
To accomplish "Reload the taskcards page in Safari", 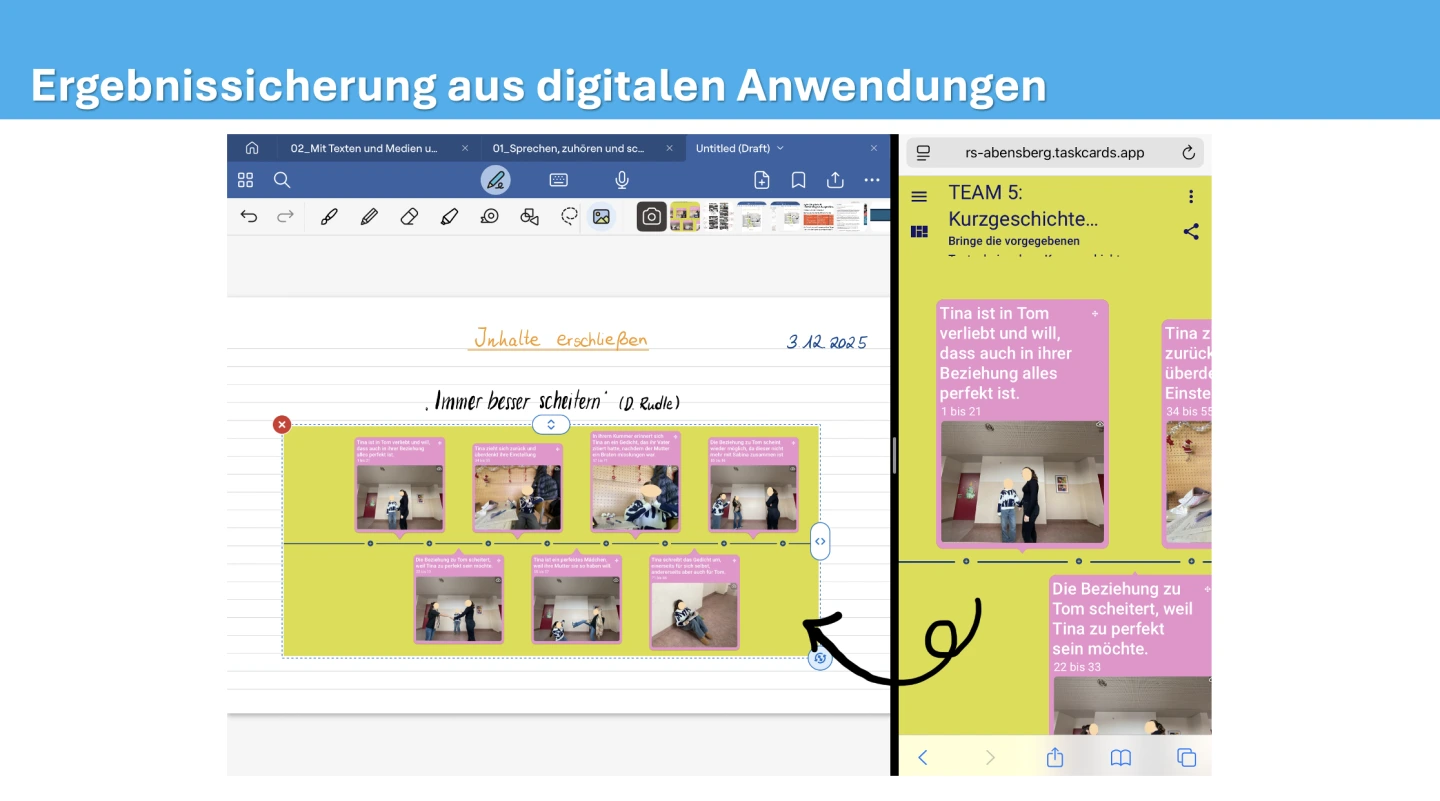I will click(1188, 153).
